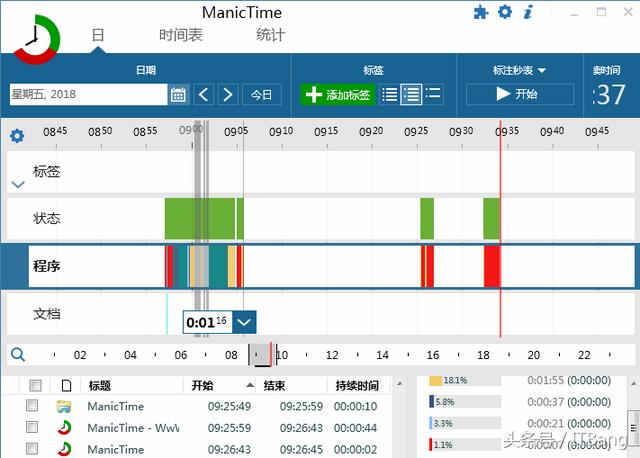
Task: Open timeline settings gear icon
Action: coord(17,136)
